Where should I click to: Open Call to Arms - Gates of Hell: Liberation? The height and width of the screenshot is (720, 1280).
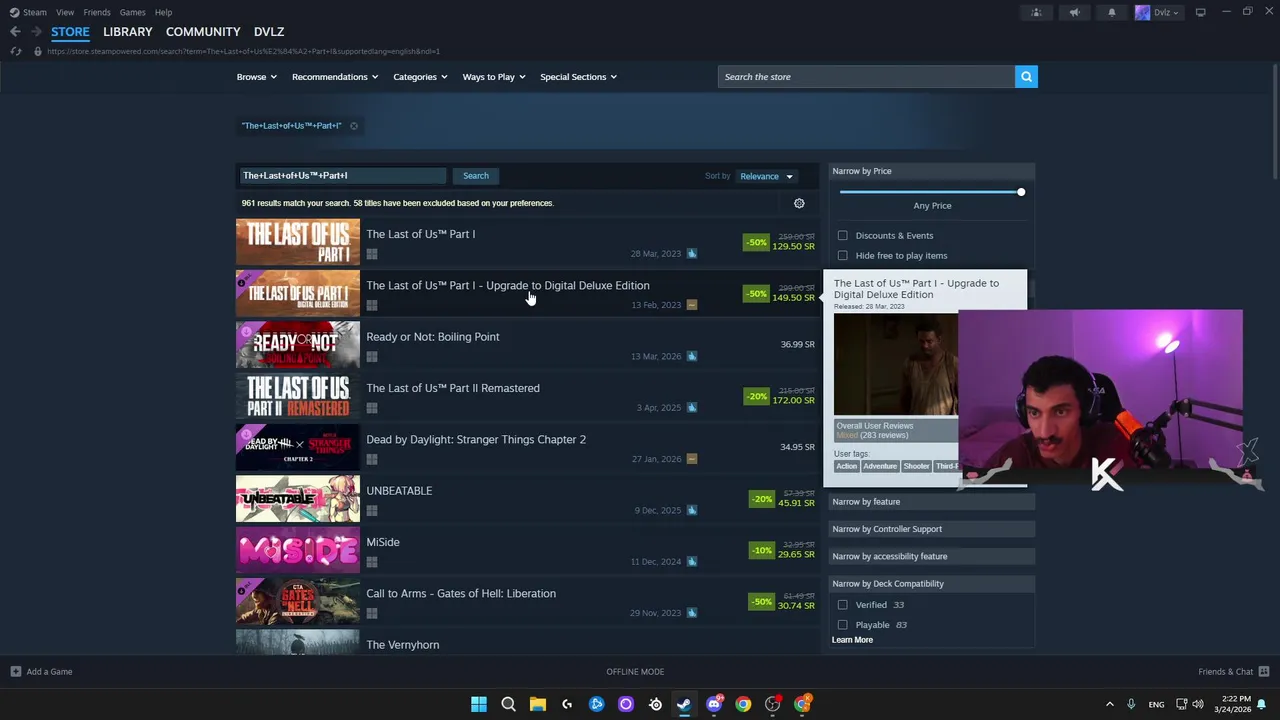(527, 602)
